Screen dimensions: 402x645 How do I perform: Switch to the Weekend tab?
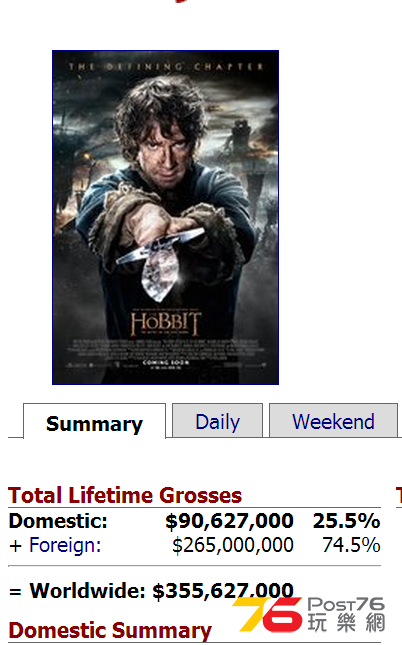pyautogui.click(x=333, y=420)
